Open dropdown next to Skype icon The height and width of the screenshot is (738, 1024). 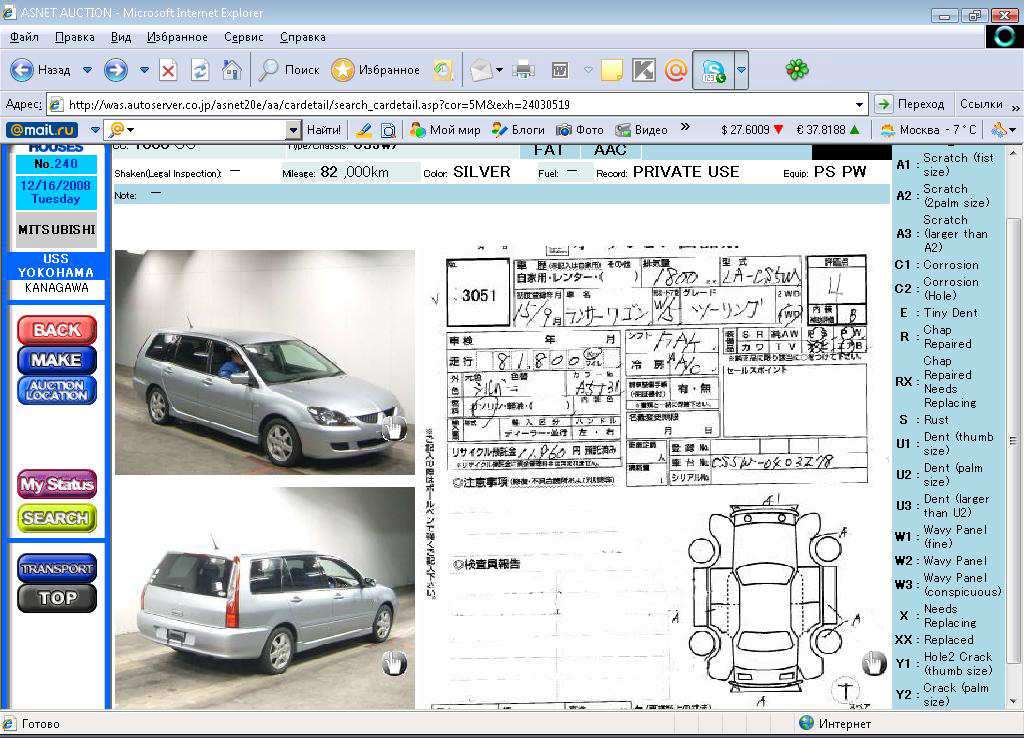click(x=741, y=70)
